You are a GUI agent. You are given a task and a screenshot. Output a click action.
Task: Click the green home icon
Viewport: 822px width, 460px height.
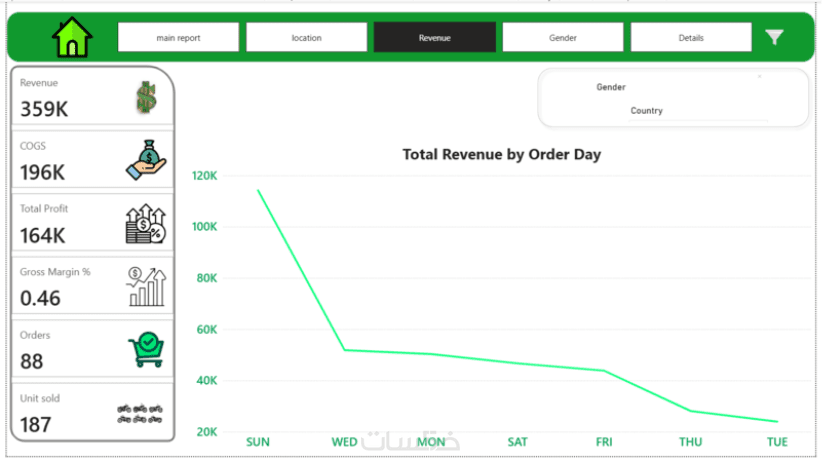coord(72,37)
